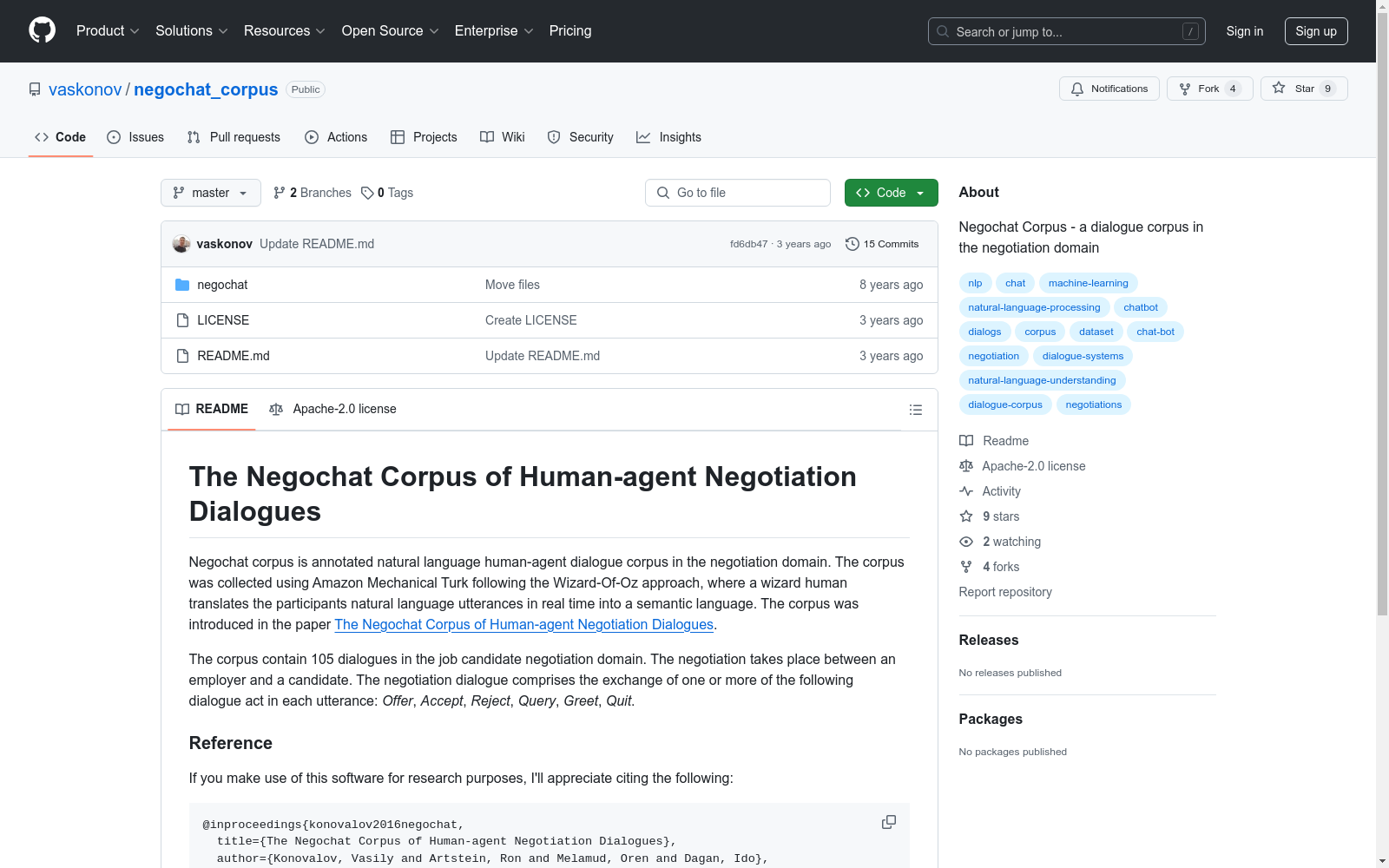Open commit fd6db47 hash
Screen dimensions: 1389x868
[x=748, y=244]
